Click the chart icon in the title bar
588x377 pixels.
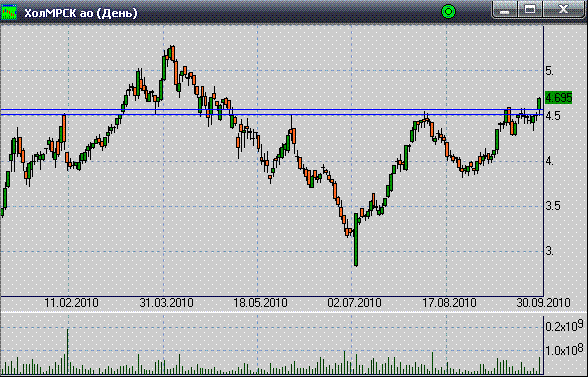[x=9, y=12]
